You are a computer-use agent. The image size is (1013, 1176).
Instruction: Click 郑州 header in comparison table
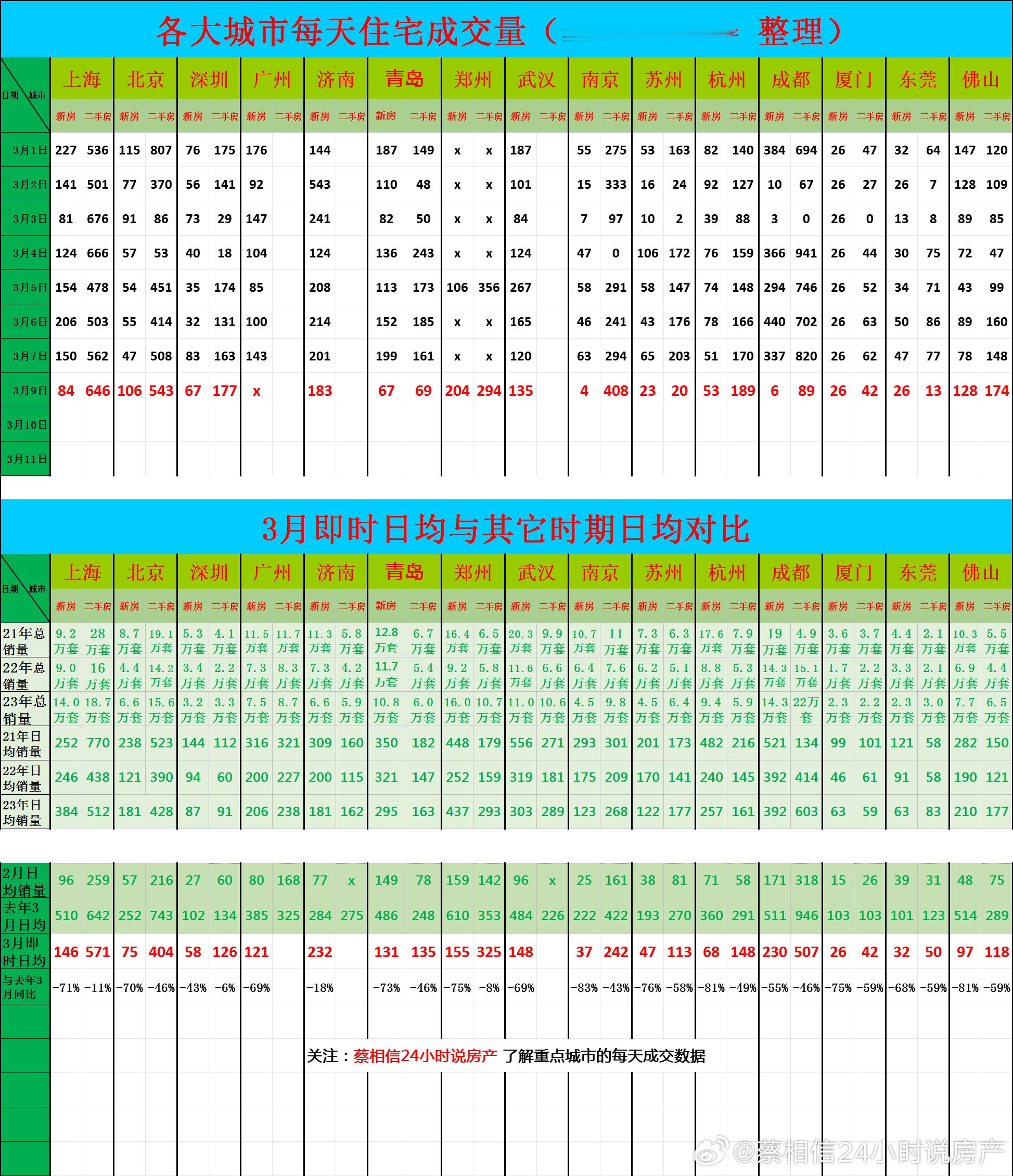coord(473,572)
